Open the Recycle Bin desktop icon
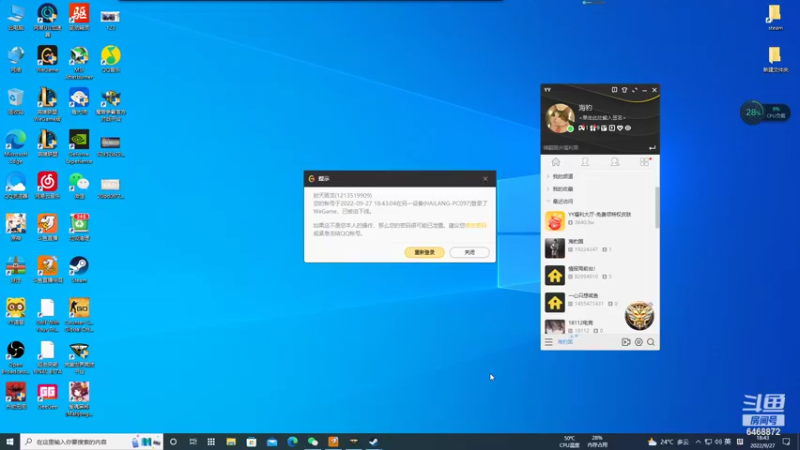This screenshot has width=800, height=450. click(x=16, y=101)
